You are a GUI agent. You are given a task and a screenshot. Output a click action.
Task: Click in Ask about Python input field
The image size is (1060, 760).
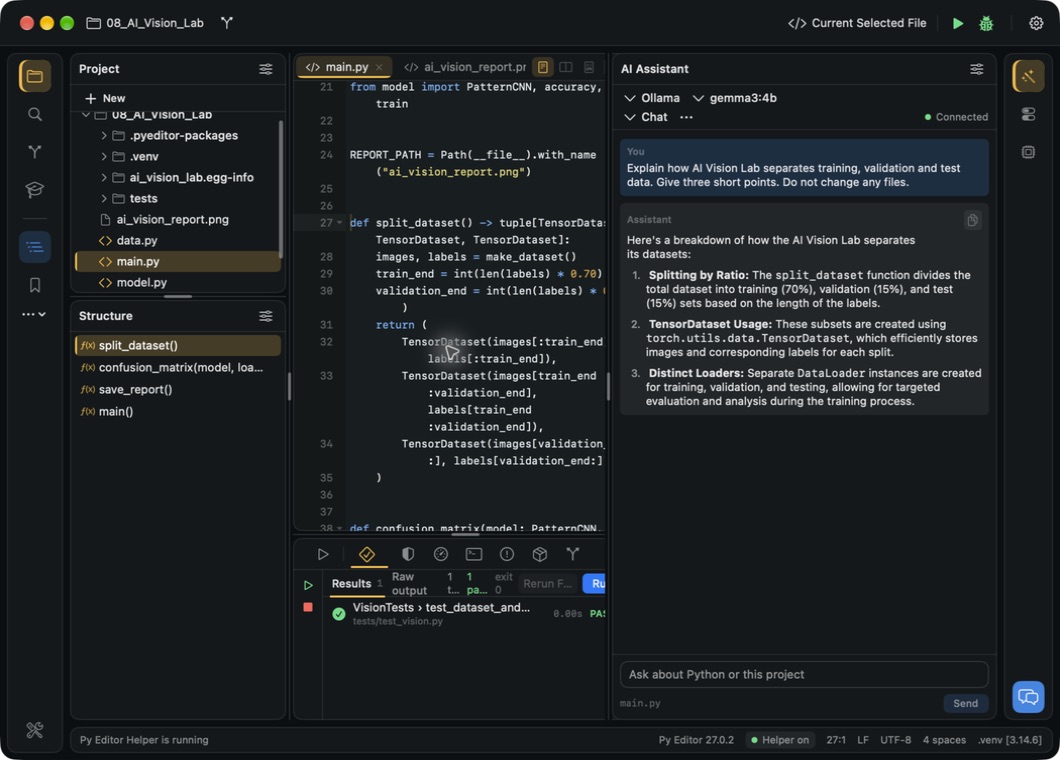click(804, 674)
